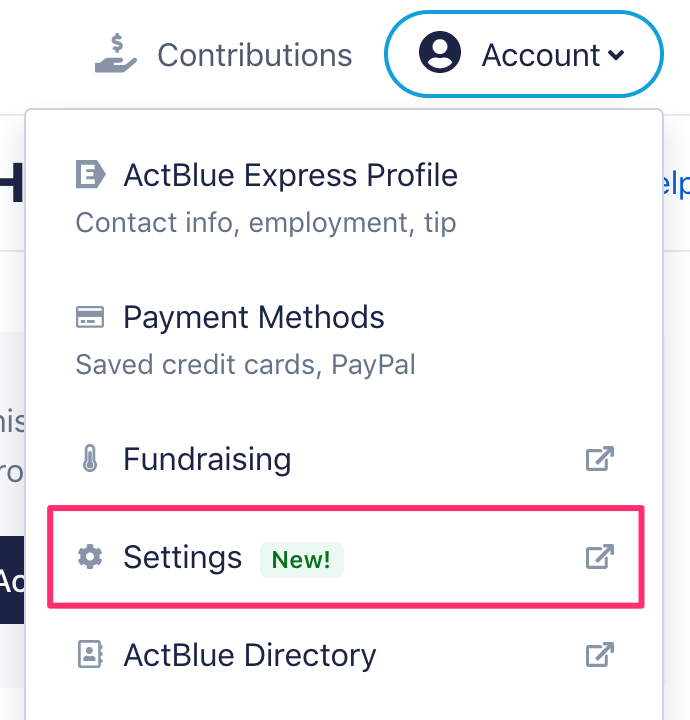Click Settings external link icon

(x=600, y=557)
